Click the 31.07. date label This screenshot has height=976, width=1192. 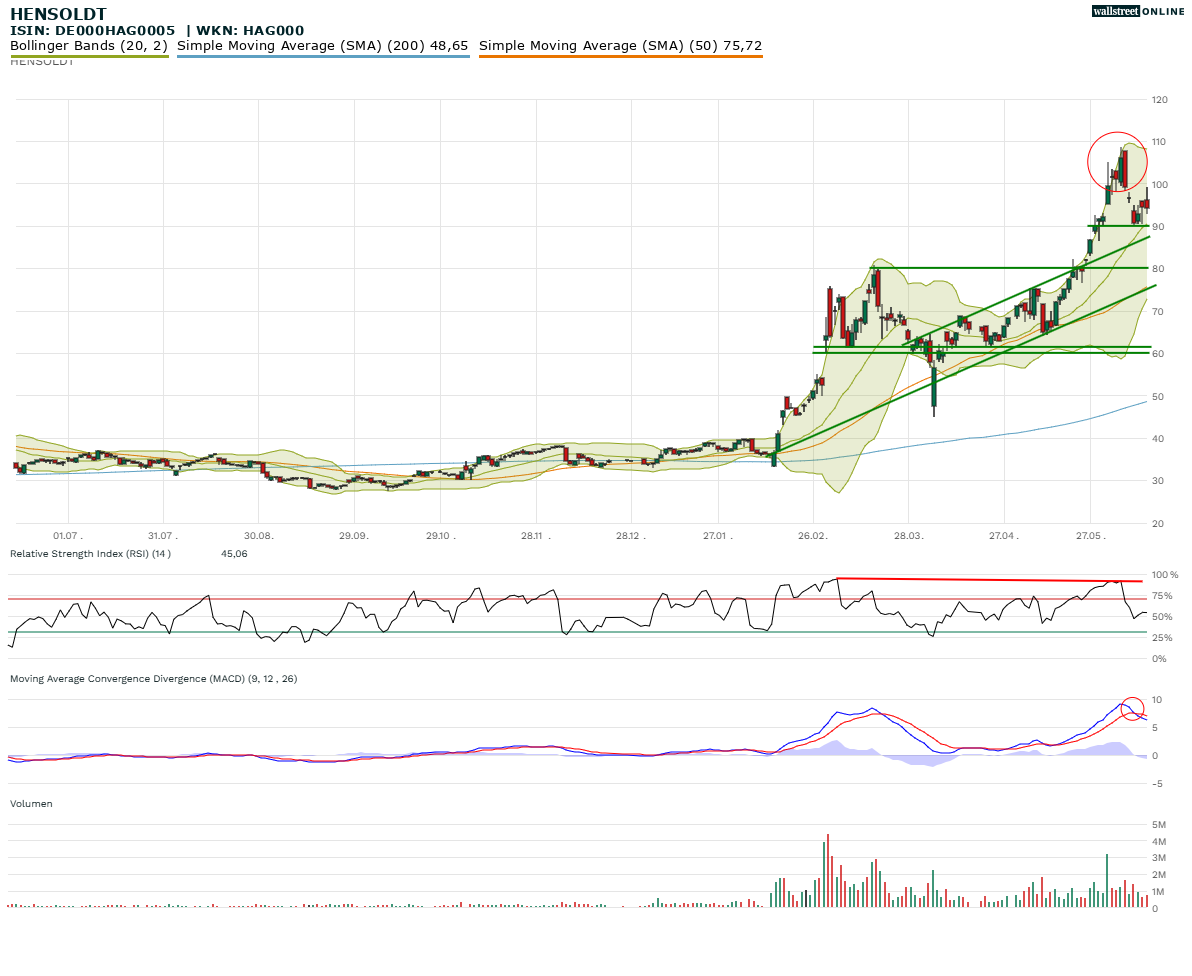click(163, 536)
